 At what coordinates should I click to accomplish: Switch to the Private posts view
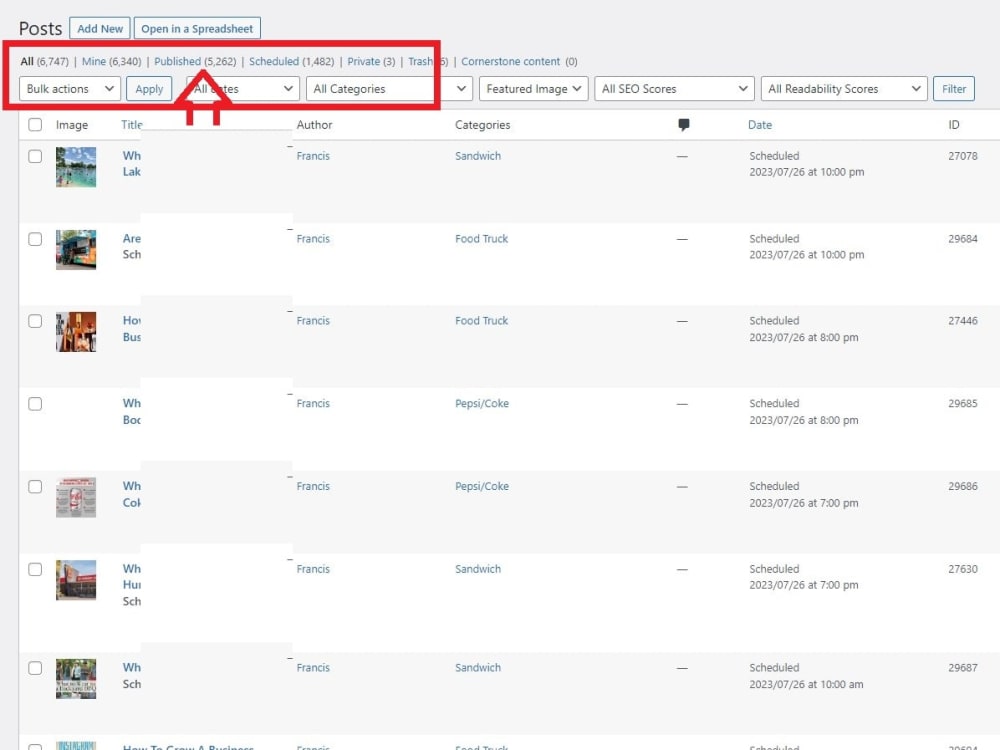click(x=364, y=61)
